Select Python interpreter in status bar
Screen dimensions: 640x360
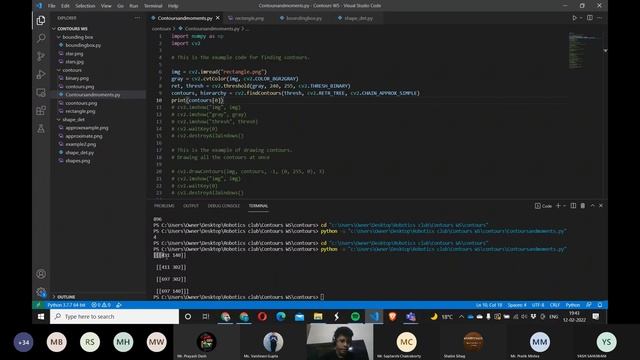click(x=66, y=305)
